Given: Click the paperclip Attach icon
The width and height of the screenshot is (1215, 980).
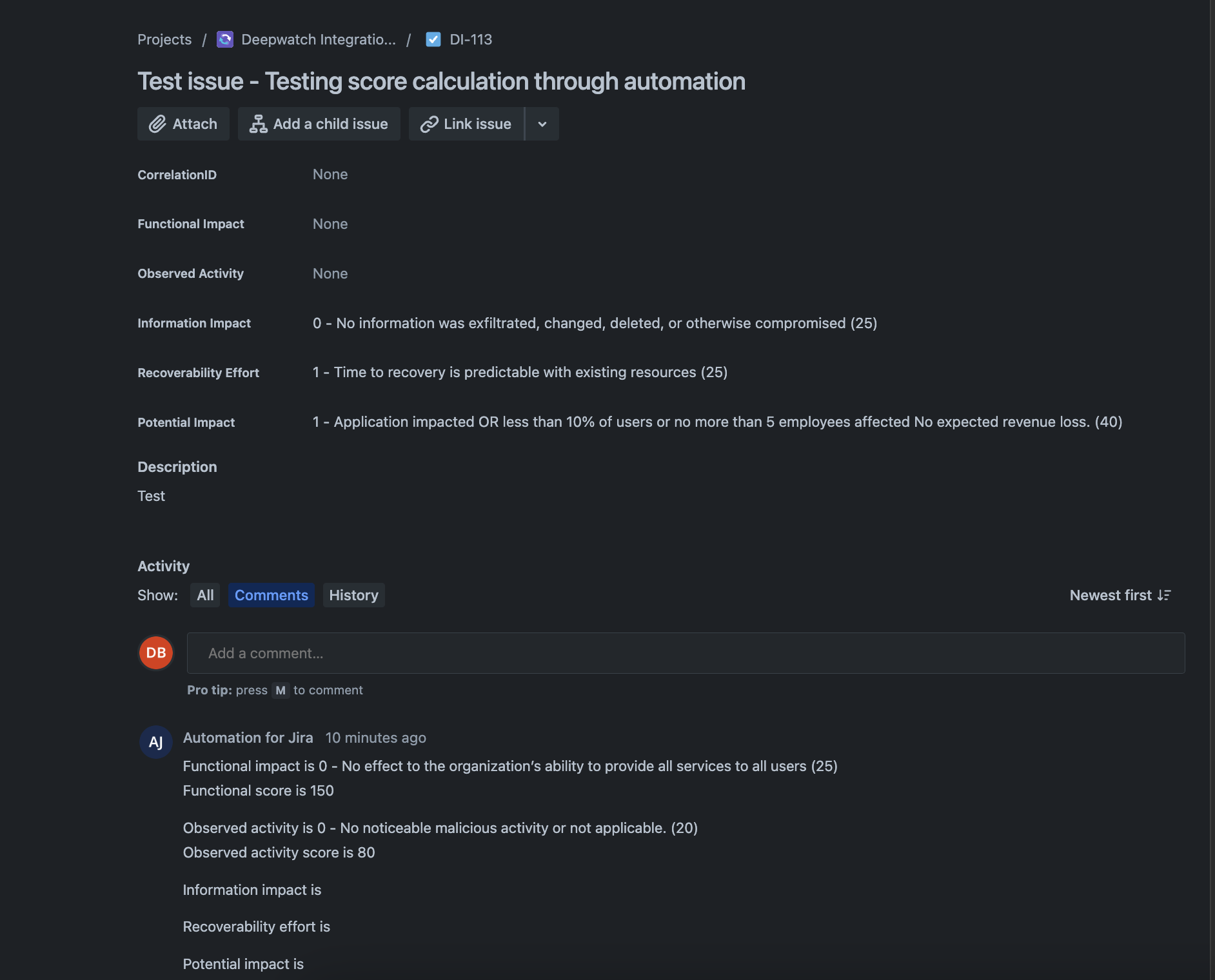Looking at the screenshot, I should 157,124.
